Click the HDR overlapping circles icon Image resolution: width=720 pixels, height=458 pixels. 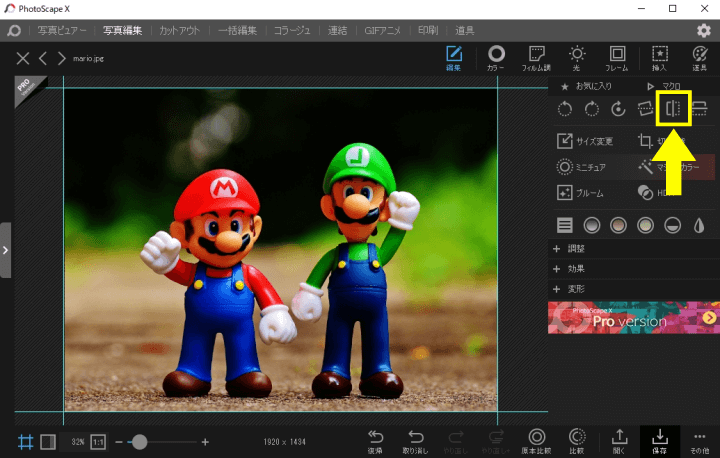coord(645,192)
